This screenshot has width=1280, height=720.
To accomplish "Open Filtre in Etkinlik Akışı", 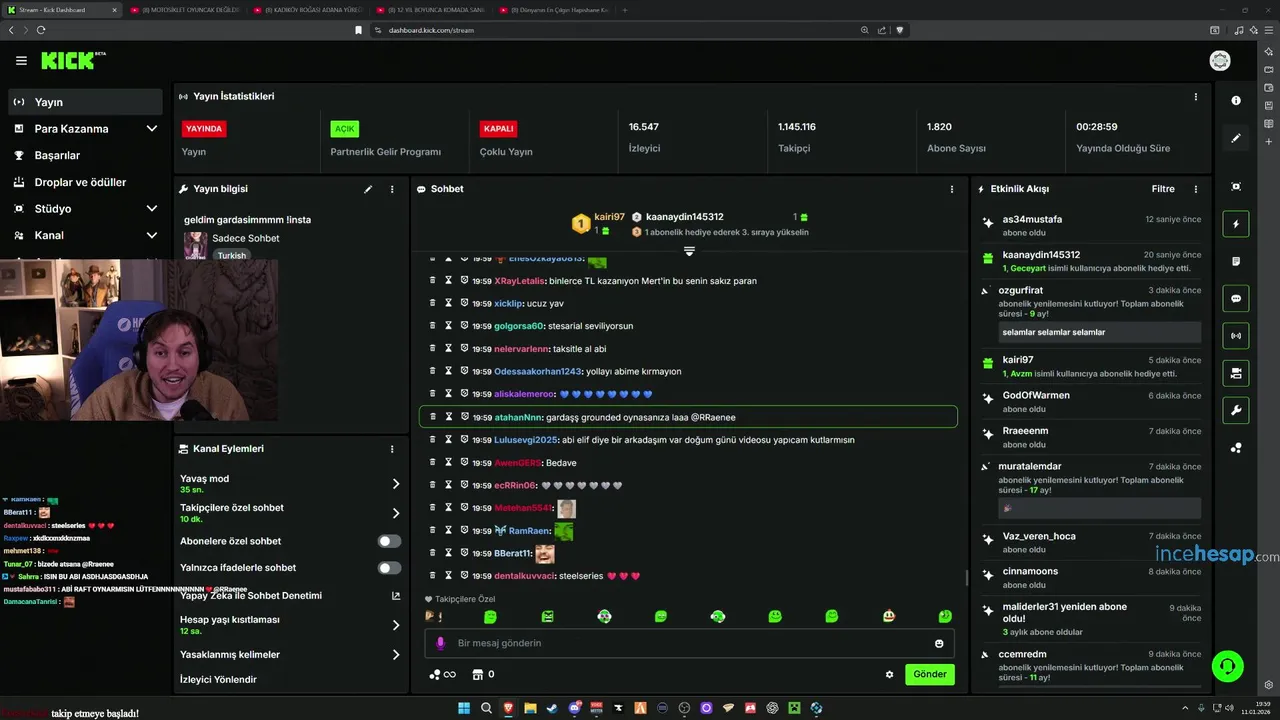I will click(1163, 189).
